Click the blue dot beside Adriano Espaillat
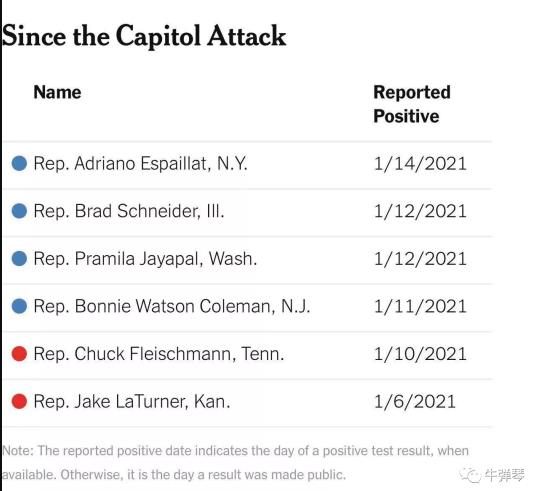Image resolution: width=534 pixels, height=491 pixels. [19, 163]
